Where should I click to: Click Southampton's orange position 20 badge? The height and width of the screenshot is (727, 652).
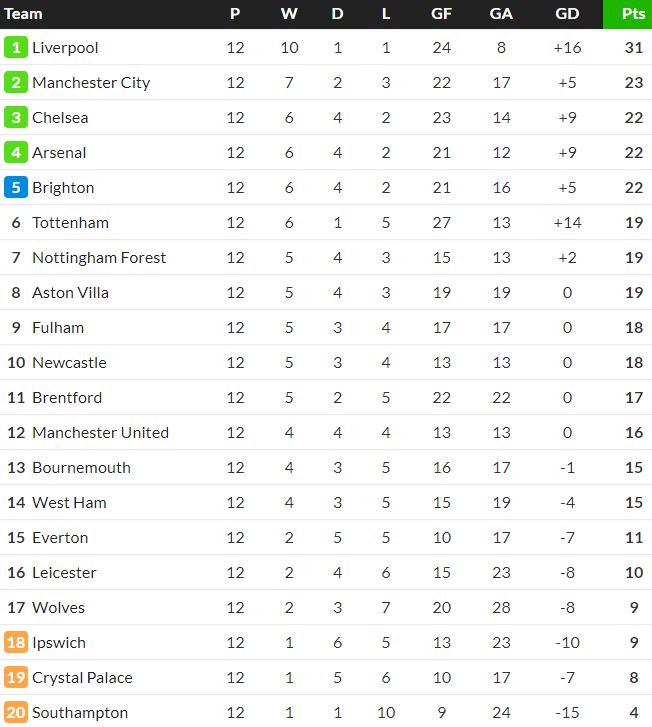tap(16, 712)
